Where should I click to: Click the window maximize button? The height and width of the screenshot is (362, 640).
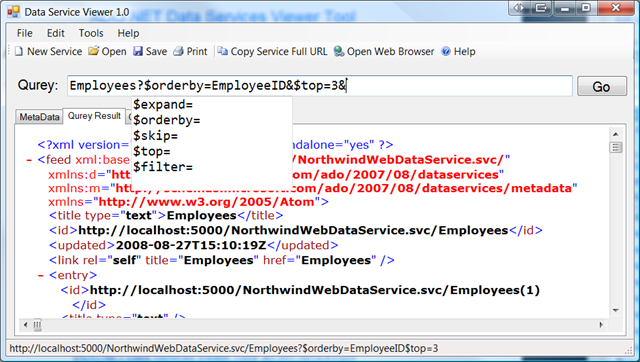click(586, 8)
